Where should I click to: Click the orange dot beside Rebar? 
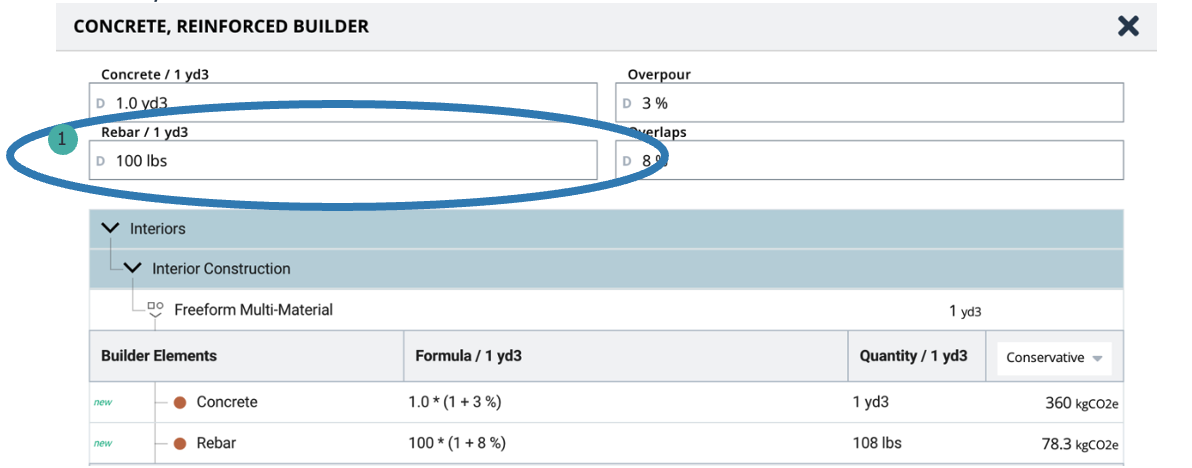click(x=181, y=443)
